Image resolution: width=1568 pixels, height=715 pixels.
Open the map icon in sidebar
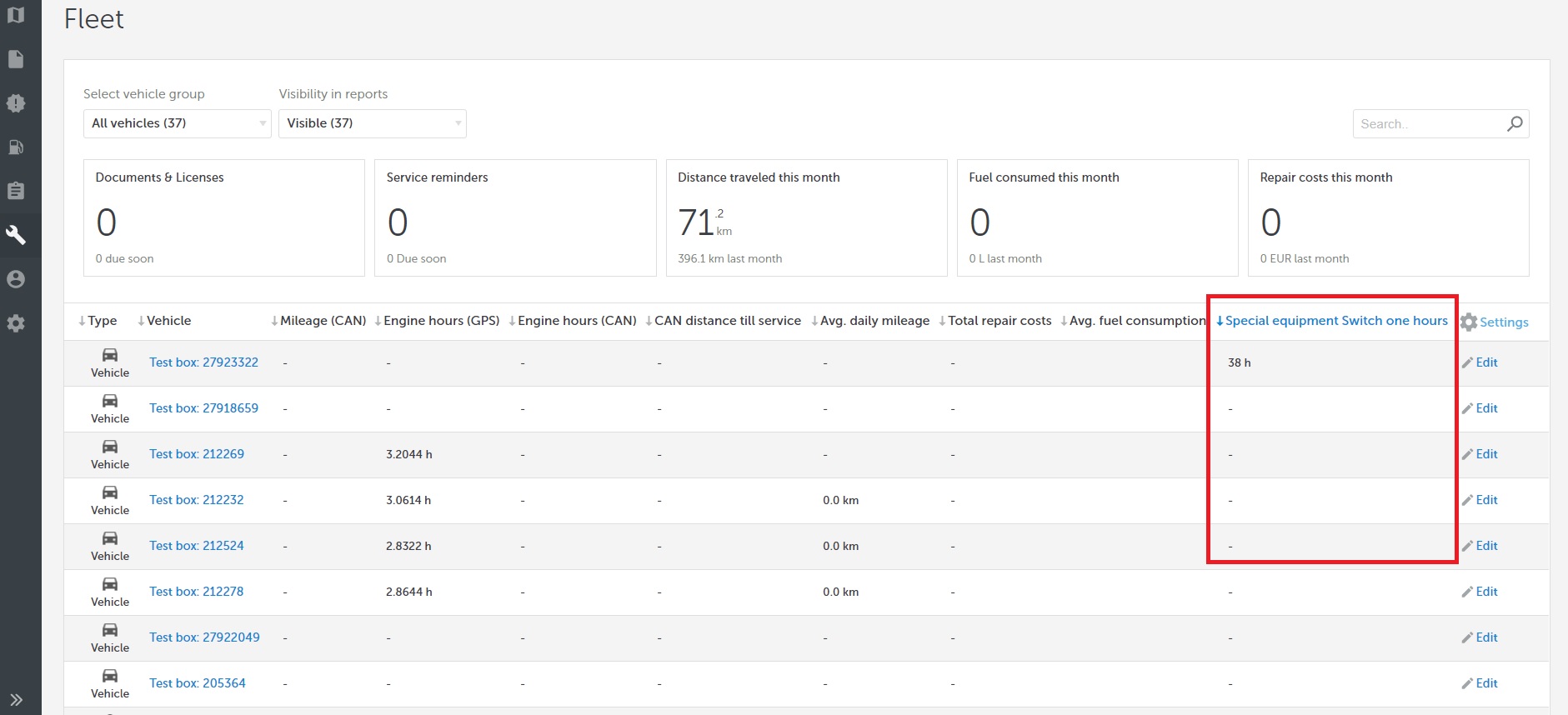tap(16, 15)
